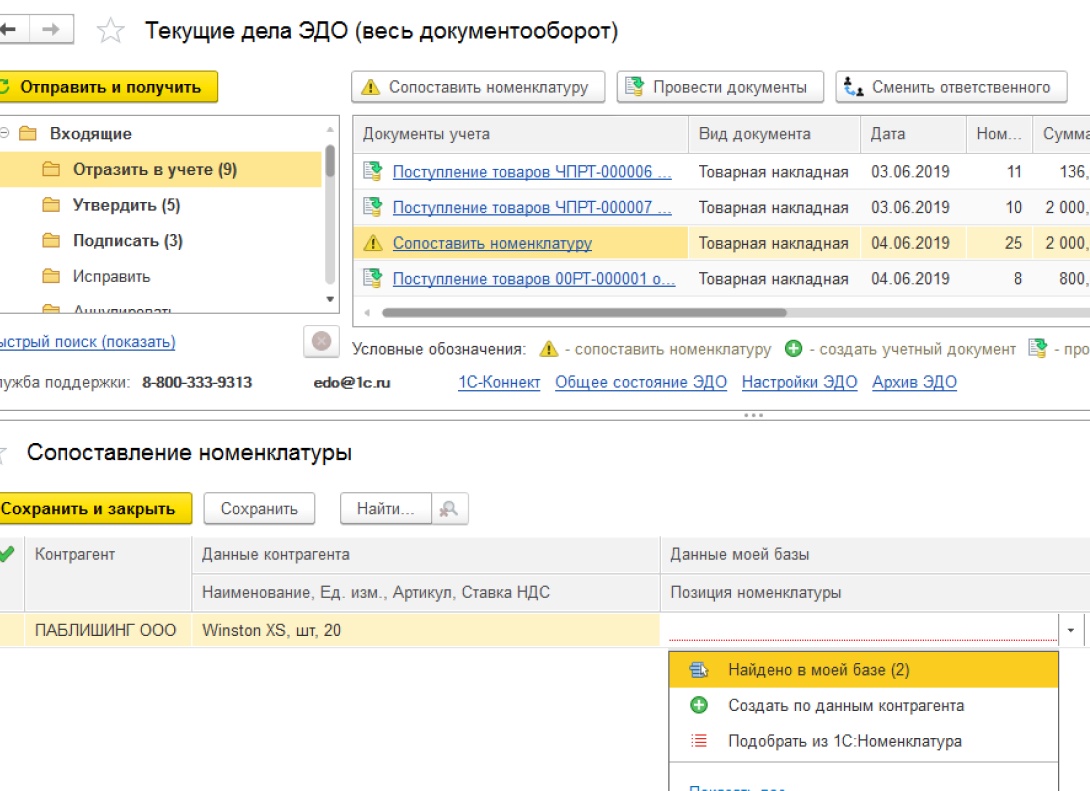
Task: Star the Текущие дела ЭДО page as favorite
Action: (111, 31)
